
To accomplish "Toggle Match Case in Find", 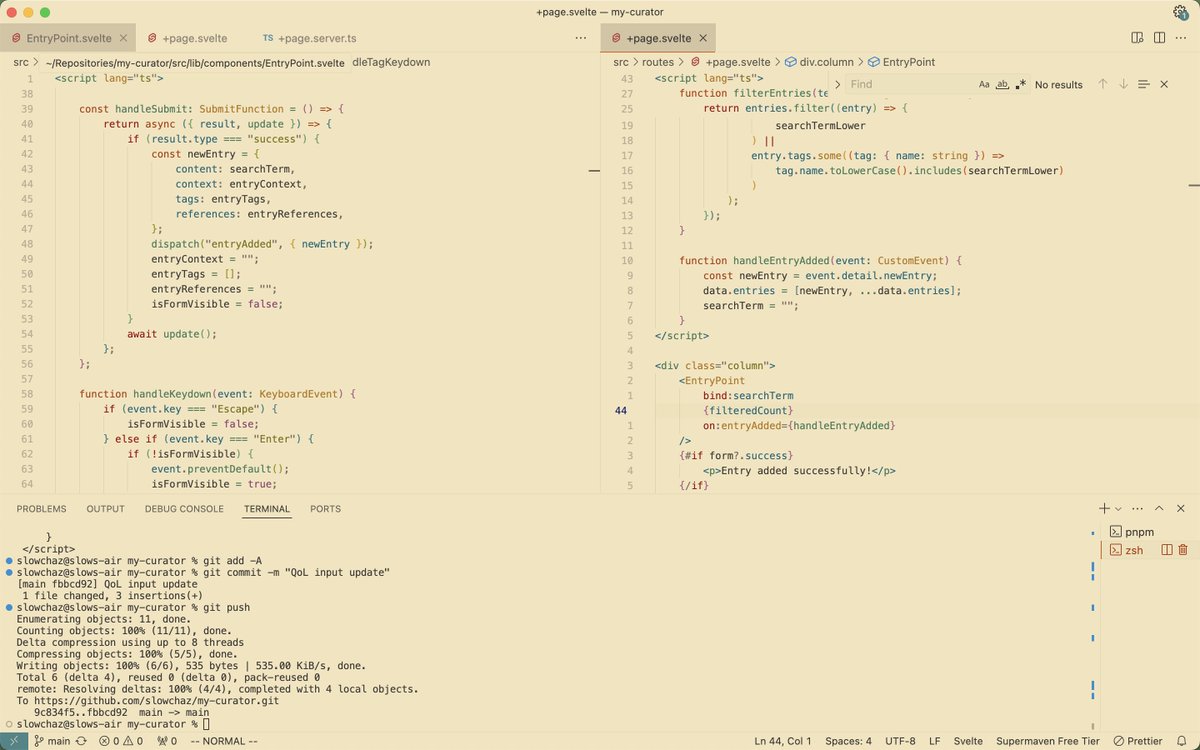I will coord(984,85).
